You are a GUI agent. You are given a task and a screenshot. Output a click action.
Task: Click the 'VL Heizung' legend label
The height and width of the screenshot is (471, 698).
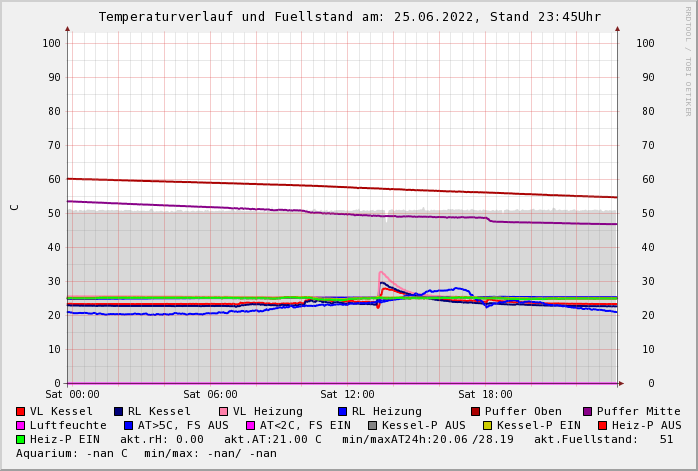pyautogui.click(x=268, y=411)
